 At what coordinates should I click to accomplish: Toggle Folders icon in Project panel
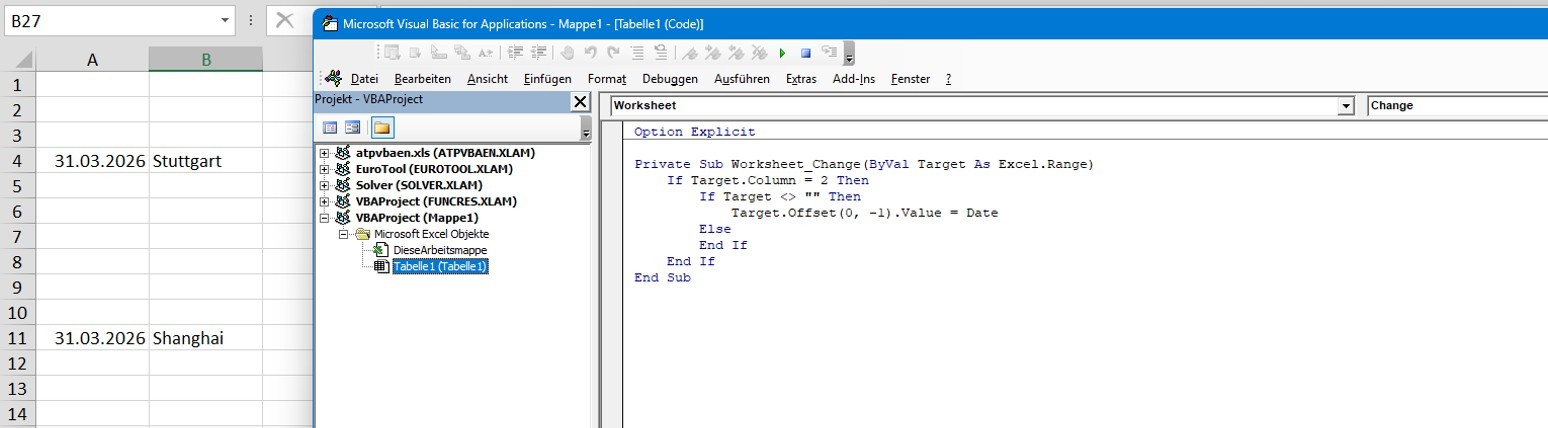coord(382,127)
